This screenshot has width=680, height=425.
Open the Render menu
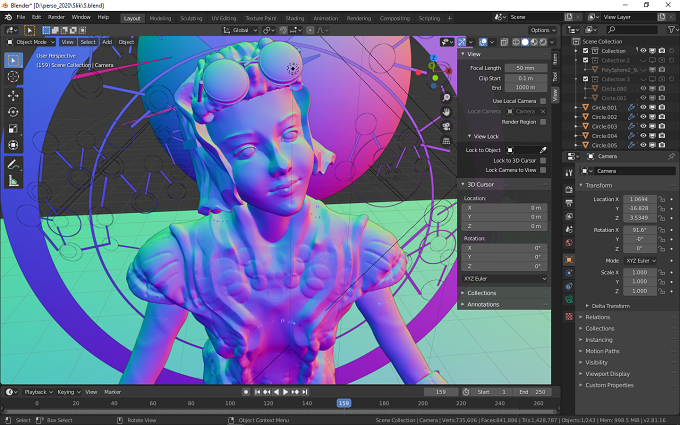coord(56,17)
